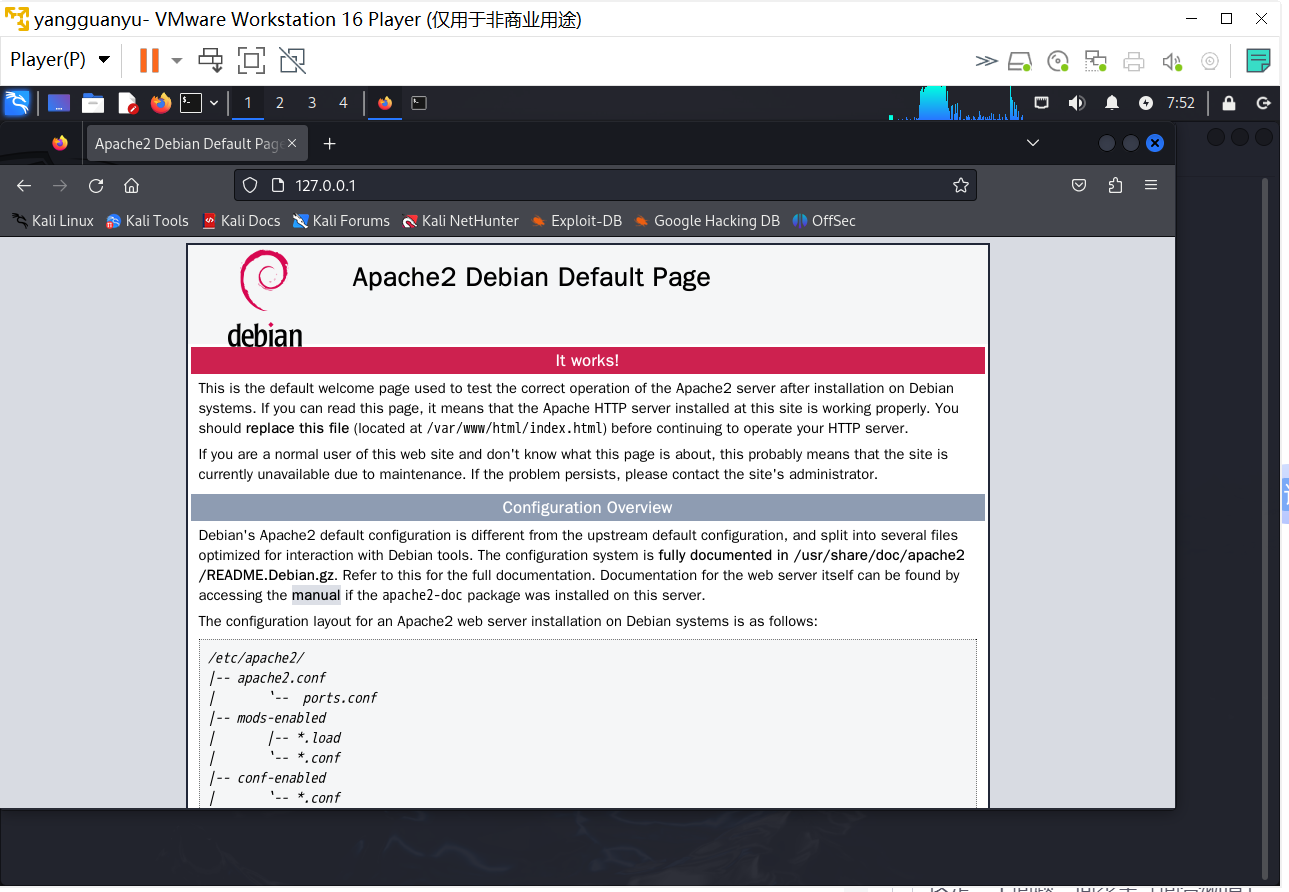Toggle the VMware hard disk device
Screen dimensions: 1289x892
click(x=1019, y=61)
